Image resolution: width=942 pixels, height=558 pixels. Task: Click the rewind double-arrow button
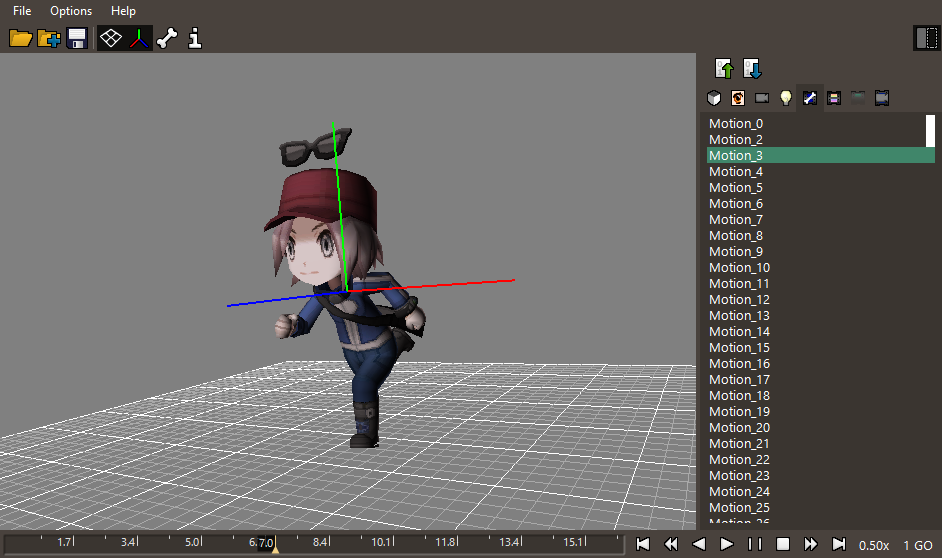(x=671, y=544)
